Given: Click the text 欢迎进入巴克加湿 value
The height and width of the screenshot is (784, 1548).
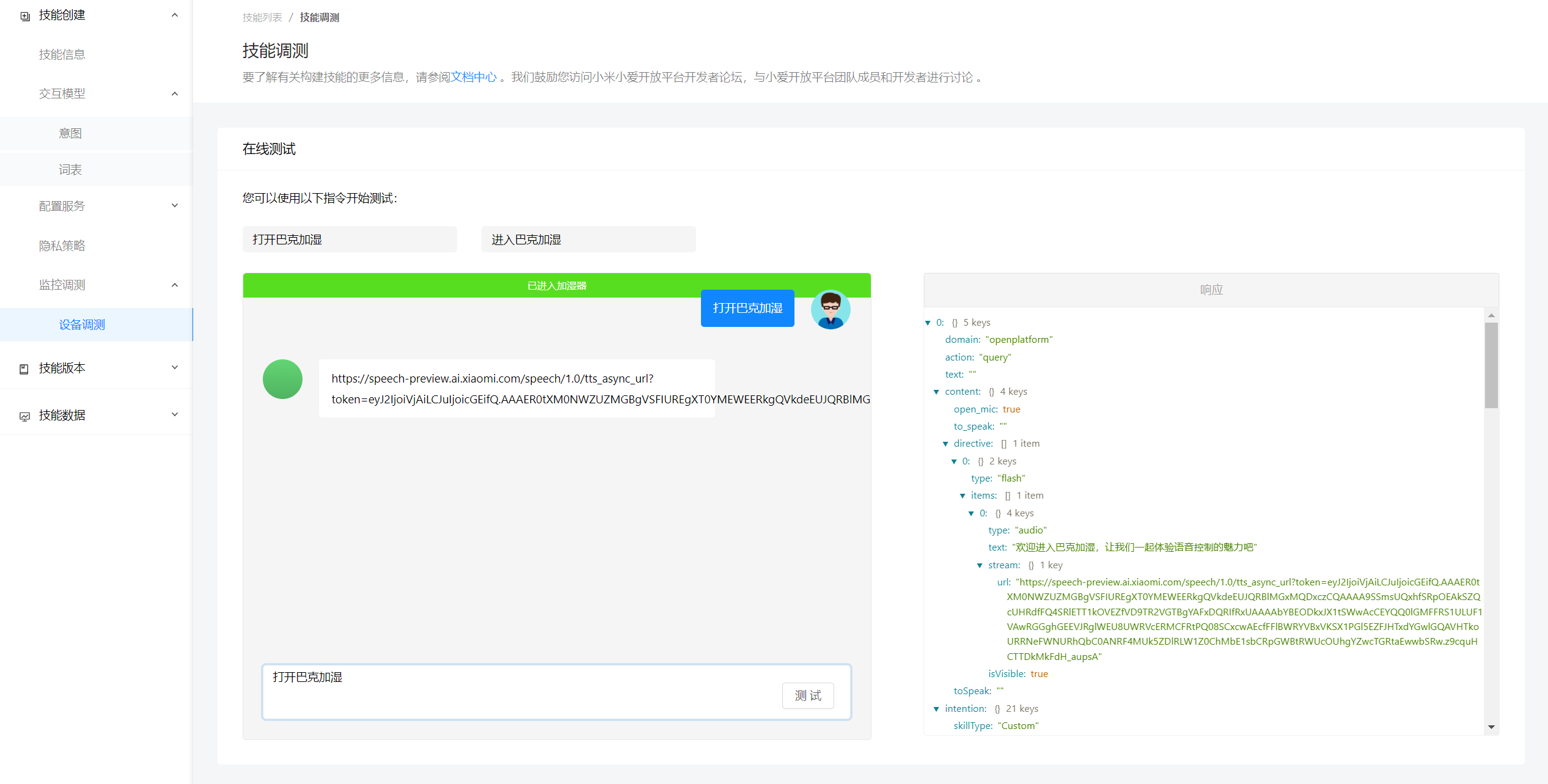Looking at the screenshot, I should pyautogui.click(x=1134, y=548).
